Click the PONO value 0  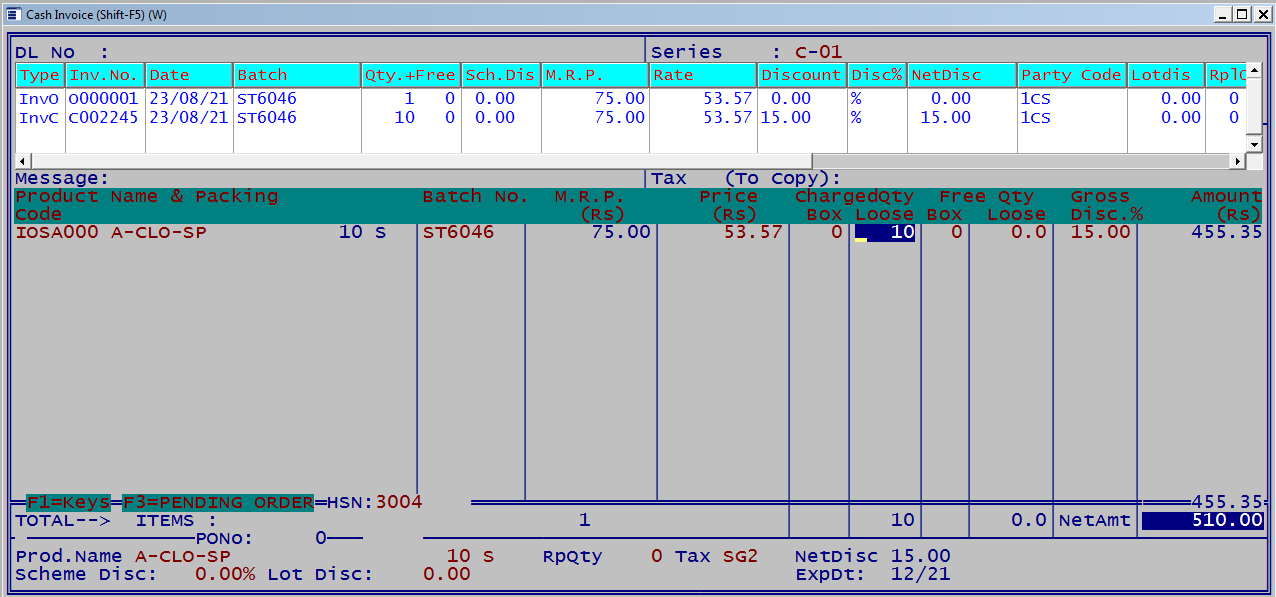(x=322, y=538)
